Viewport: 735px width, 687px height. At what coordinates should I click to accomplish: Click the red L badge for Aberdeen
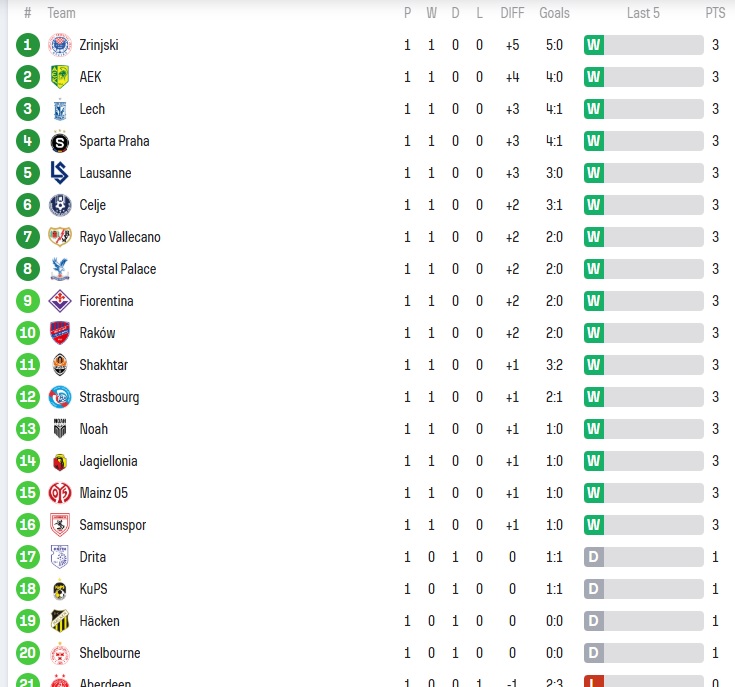[x=593, y=681]
